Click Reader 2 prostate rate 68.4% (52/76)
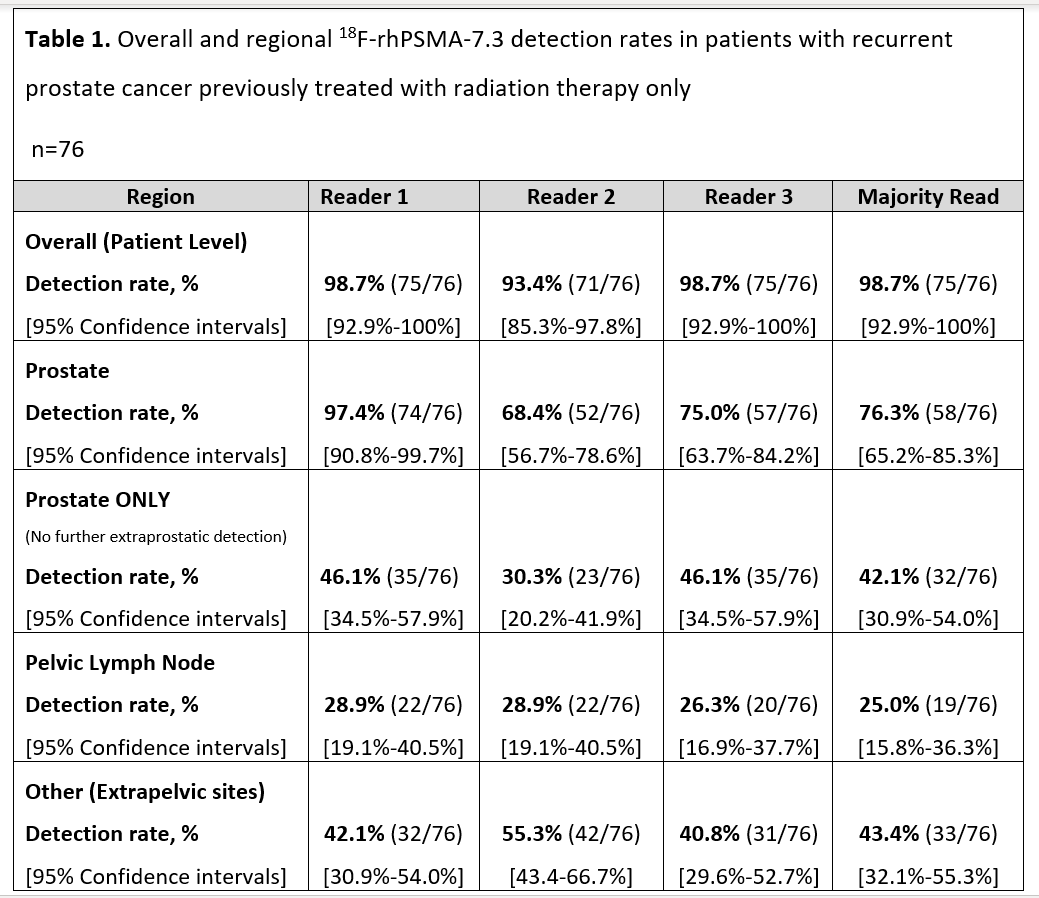 pyautogui.click(x=571, y=413)
